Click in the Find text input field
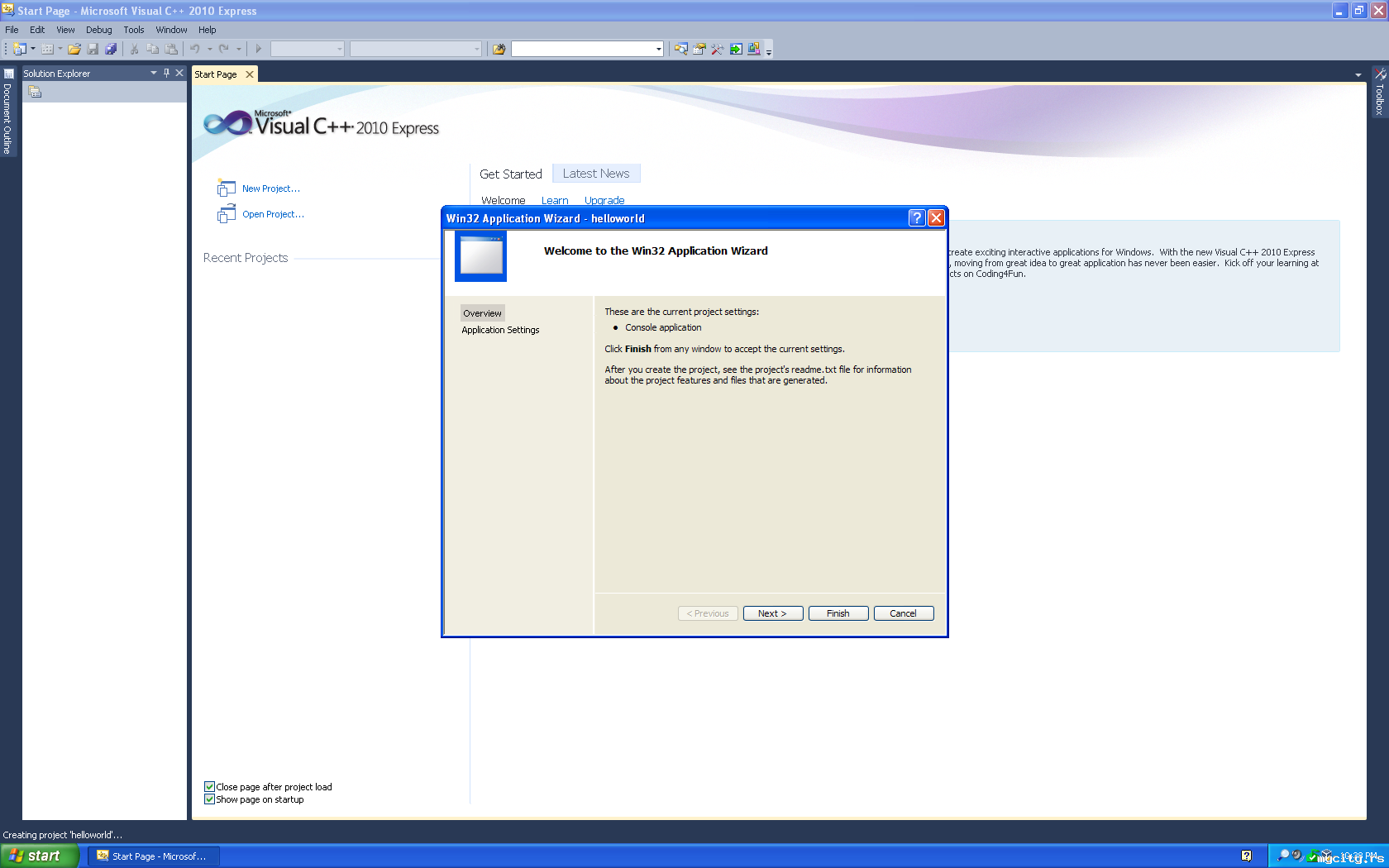Image resolution: width=1389 pixels, height=868 pixels. coord(583,49)
